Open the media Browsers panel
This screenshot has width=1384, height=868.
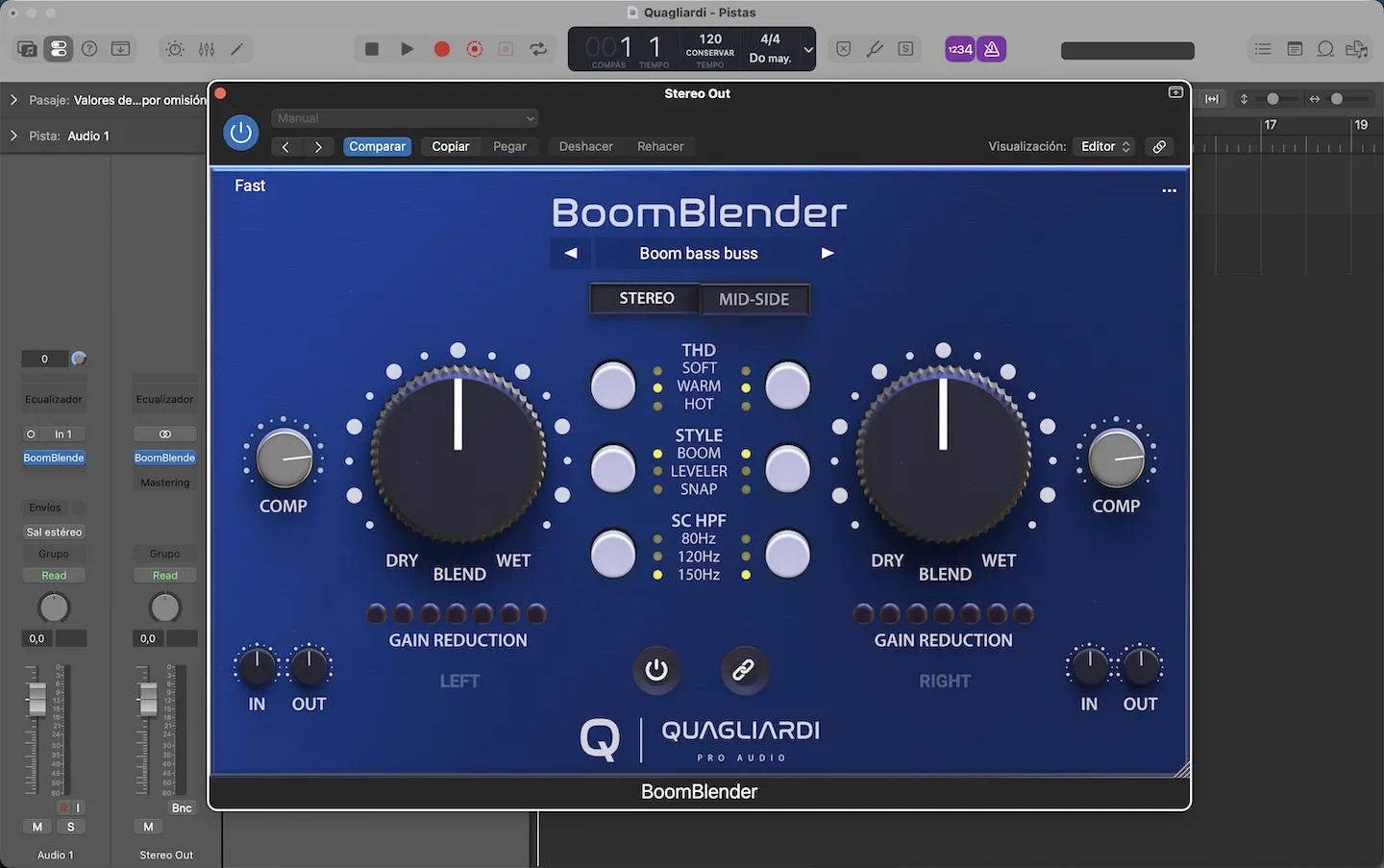[1357, 49]
